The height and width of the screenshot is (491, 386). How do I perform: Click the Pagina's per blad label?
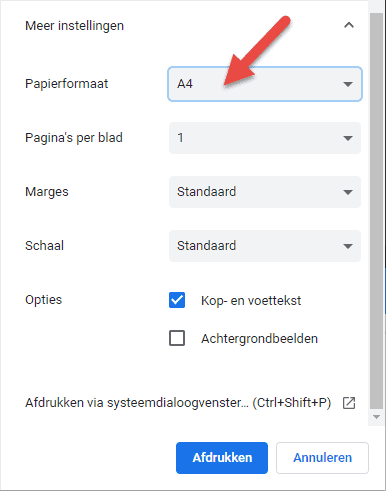[74, 138]
